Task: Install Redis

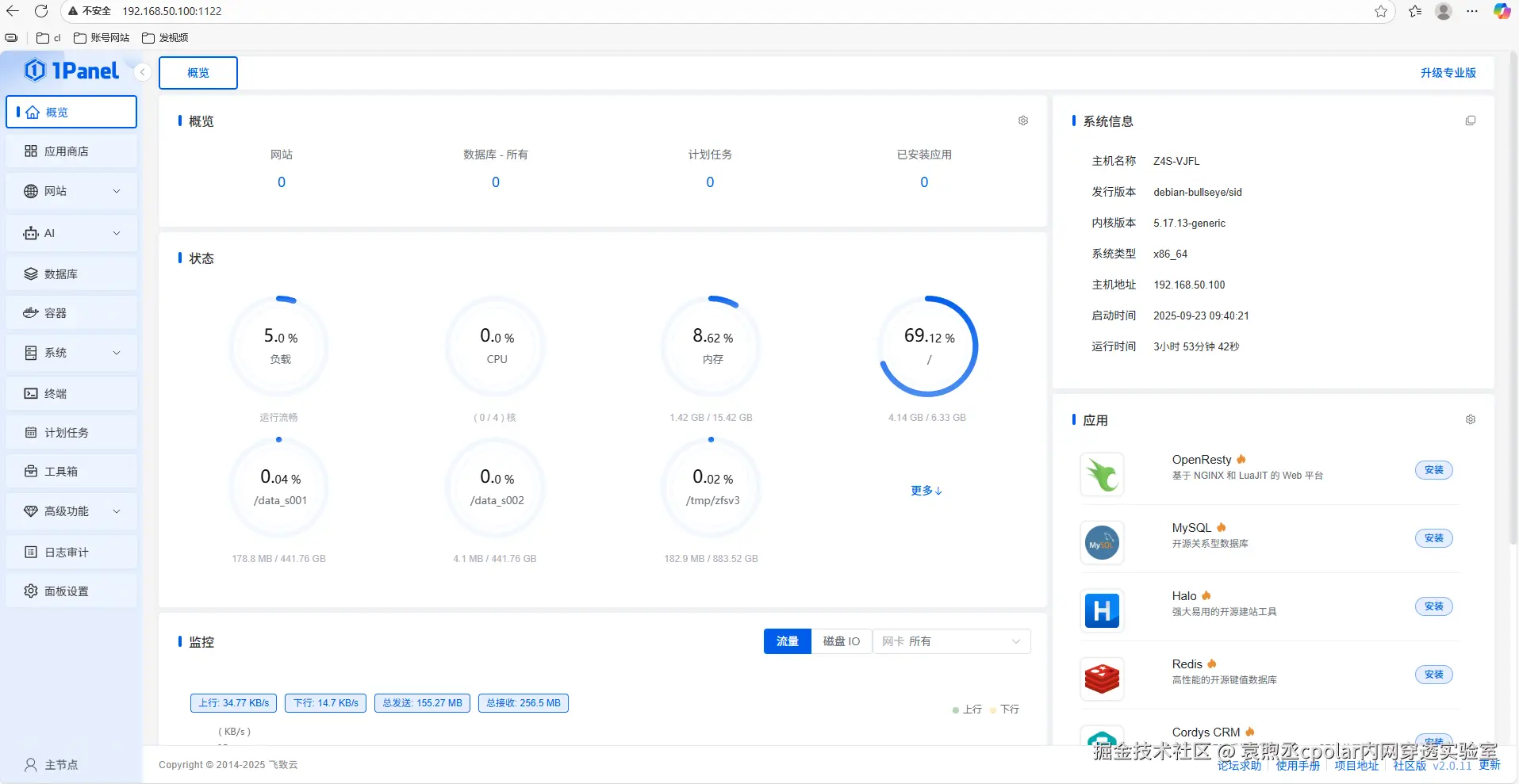Action: [1434, 675]
